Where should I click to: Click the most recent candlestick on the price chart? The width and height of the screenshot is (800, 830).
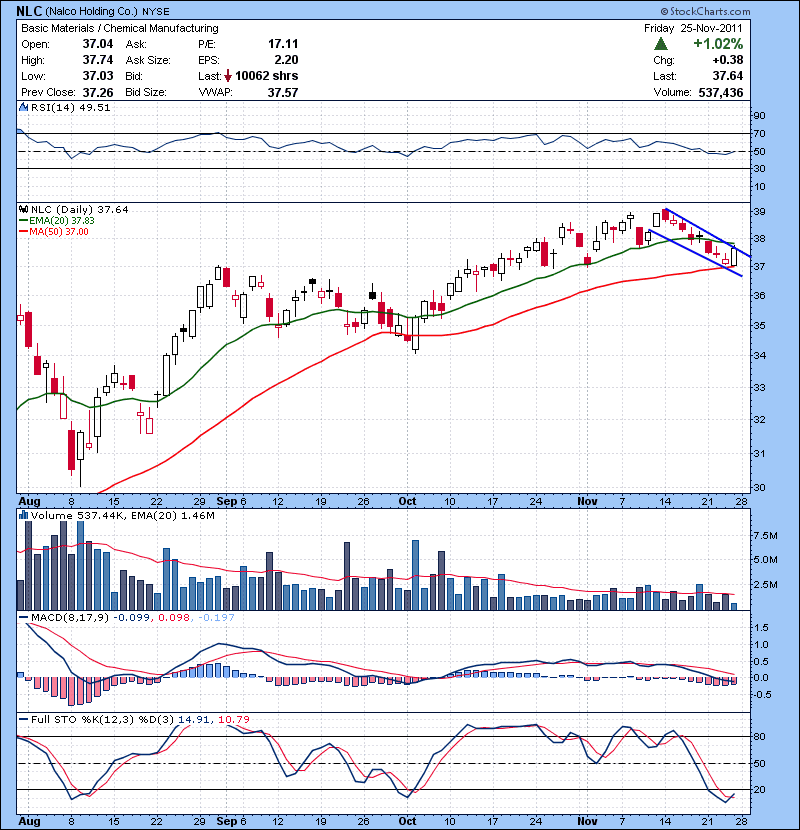click(734, 255)
